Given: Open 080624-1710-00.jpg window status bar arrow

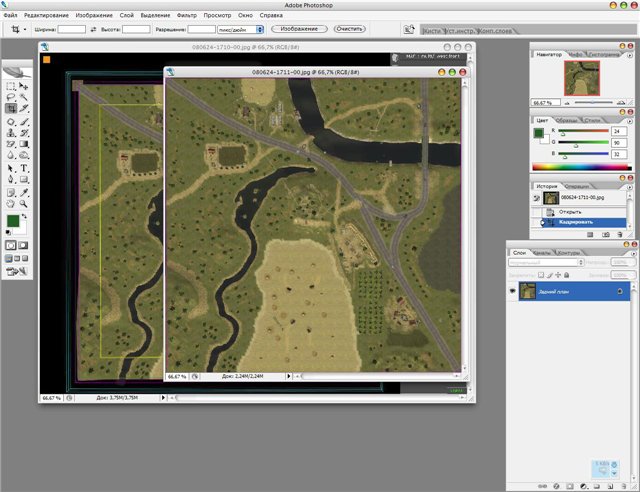Looking at the screenshot, I should [x=163, y=397].
